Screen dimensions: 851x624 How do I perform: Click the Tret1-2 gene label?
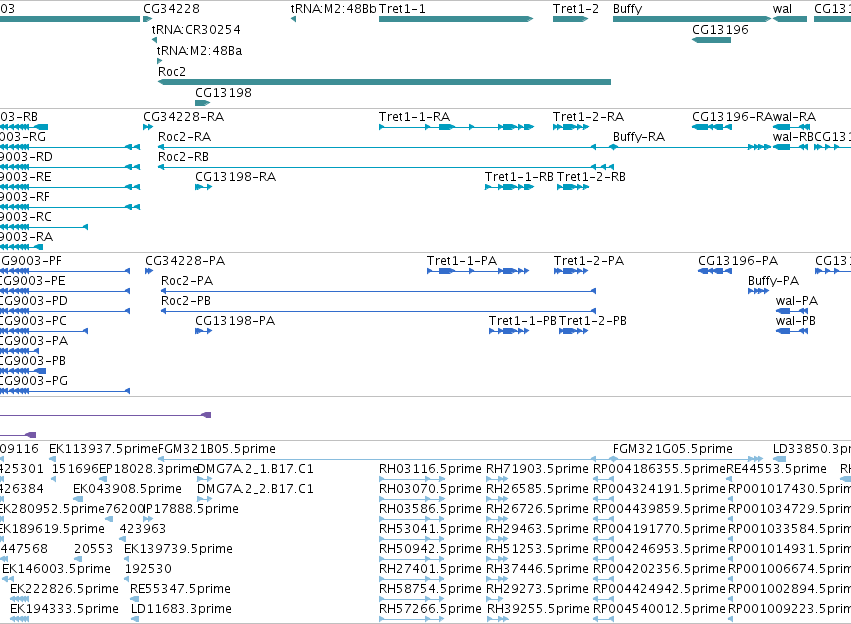tap(576, 9)
